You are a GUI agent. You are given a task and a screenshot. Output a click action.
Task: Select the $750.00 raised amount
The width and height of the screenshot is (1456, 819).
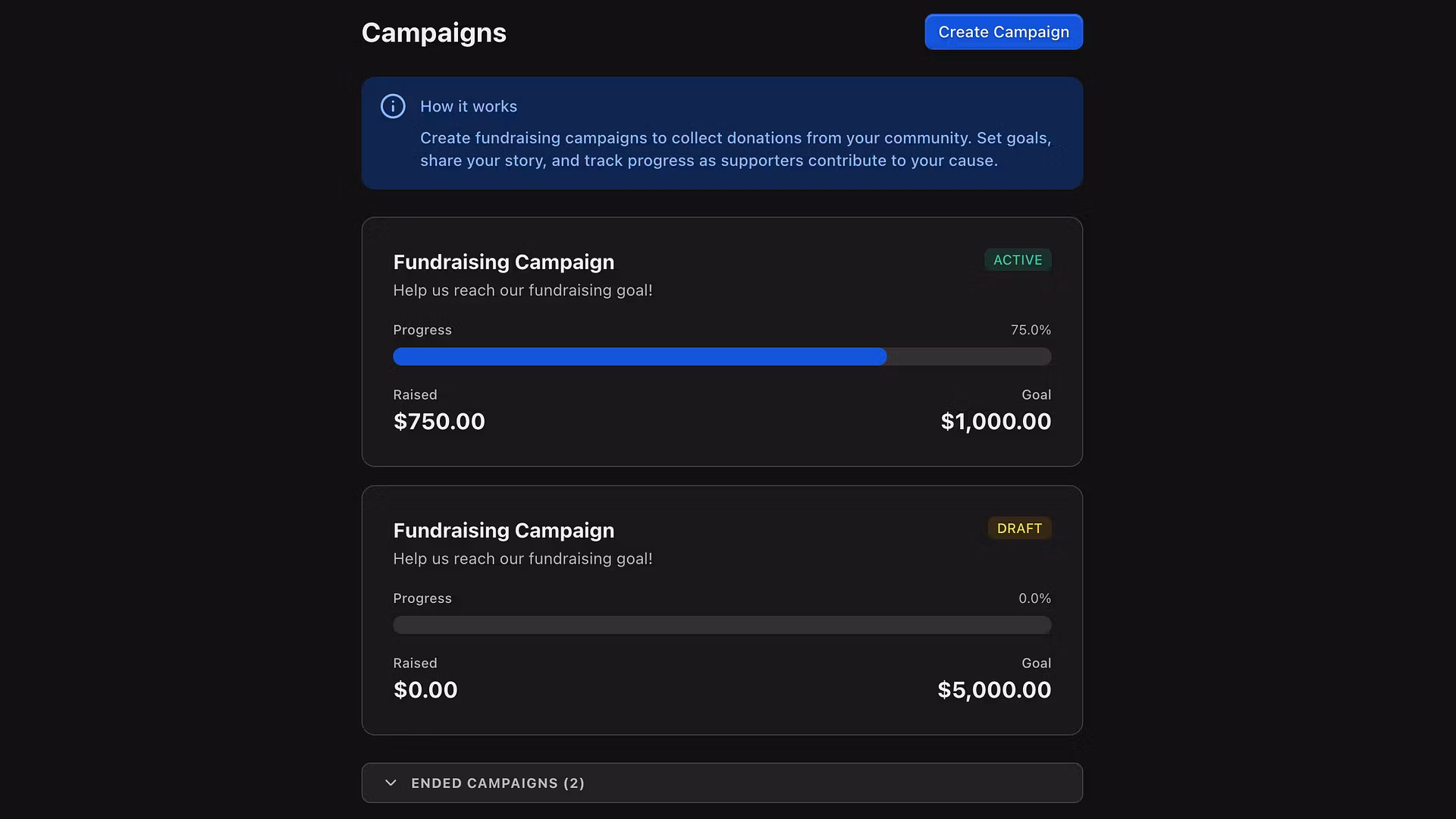439,422
